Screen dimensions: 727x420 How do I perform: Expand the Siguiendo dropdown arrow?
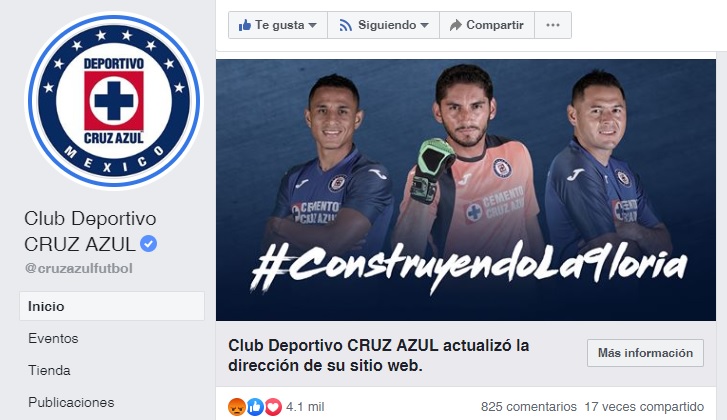coord(424,25)
